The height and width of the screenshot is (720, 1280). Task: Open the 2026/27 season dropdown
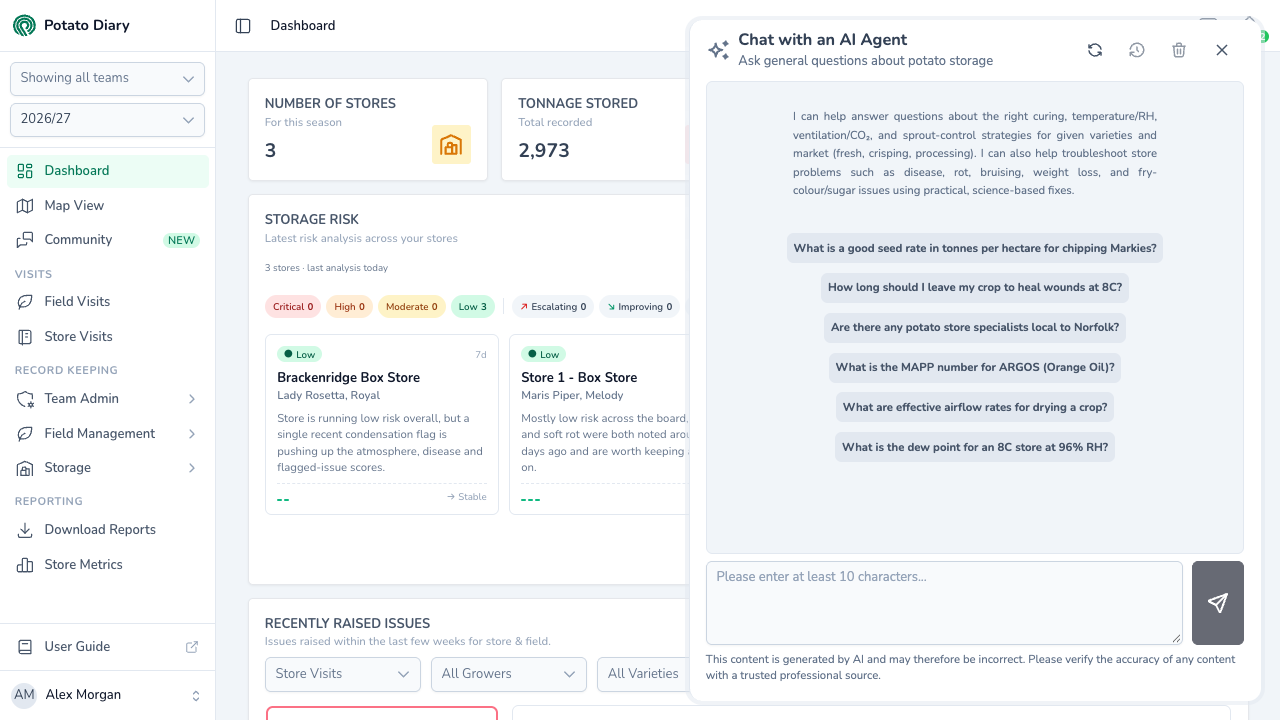107,120
